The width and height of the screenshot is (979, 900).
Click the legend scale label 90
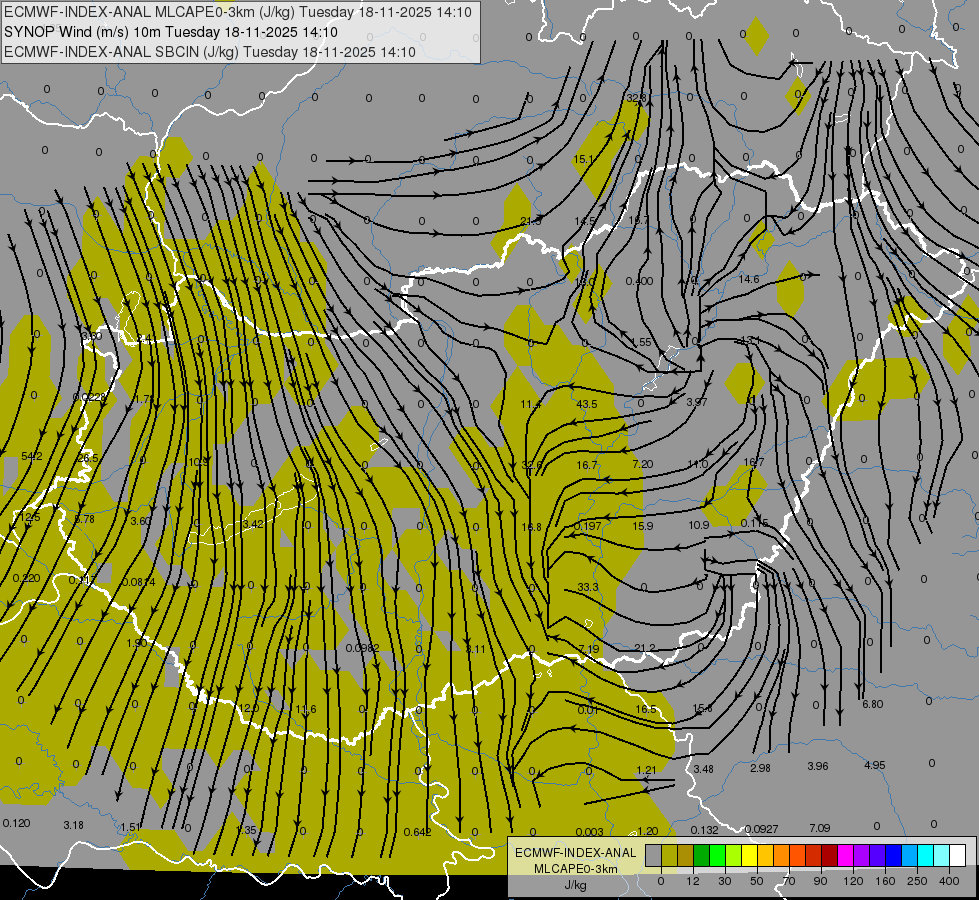(820, 881)
